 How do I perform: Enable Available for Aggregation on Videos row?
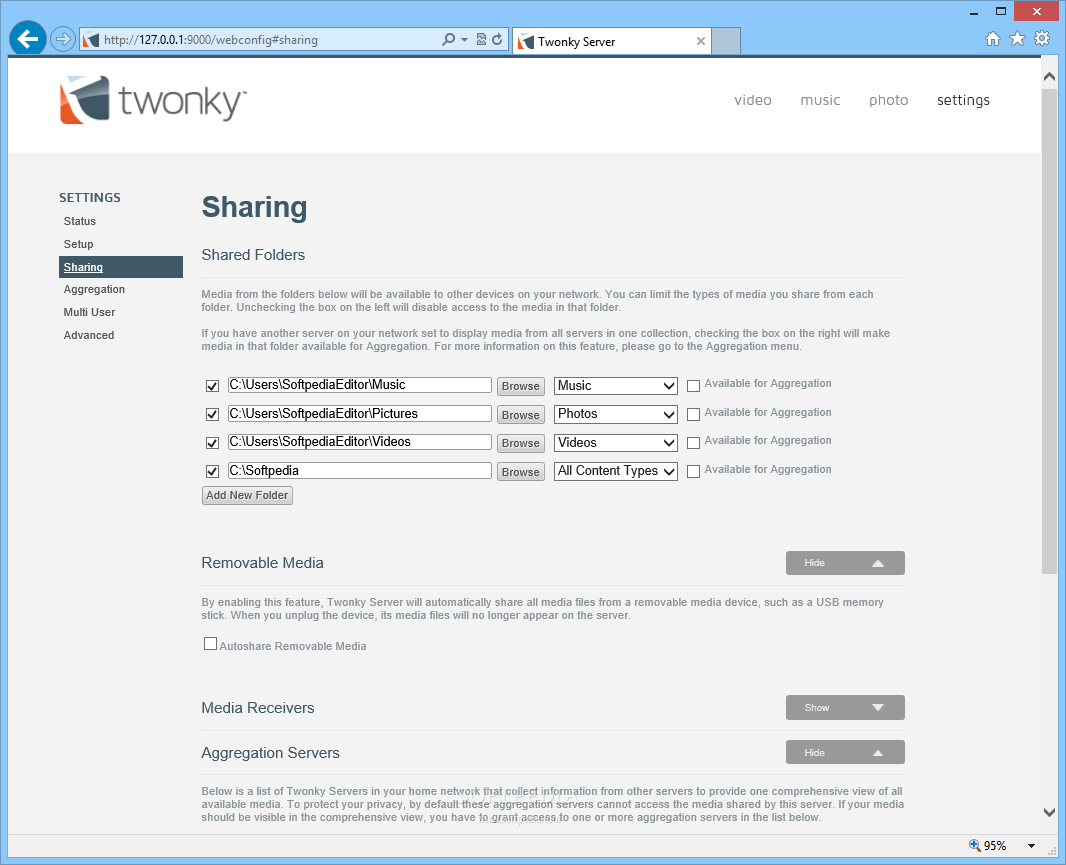point(693,443)
